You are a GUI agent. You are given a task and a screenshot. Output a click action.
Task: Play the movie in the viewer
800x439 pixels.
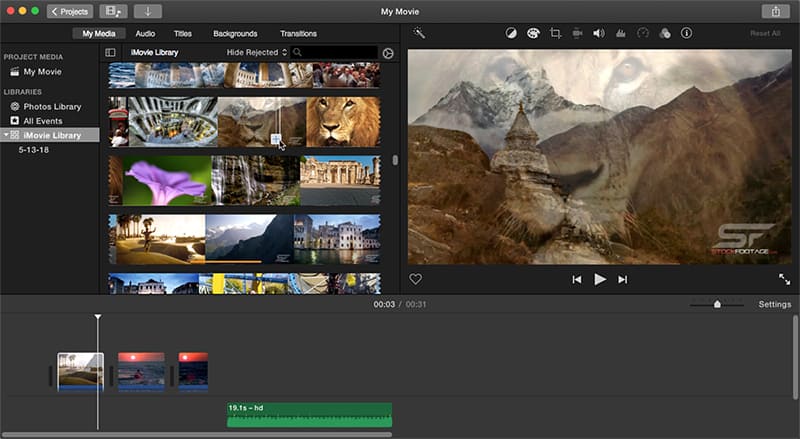pos(600,279)
